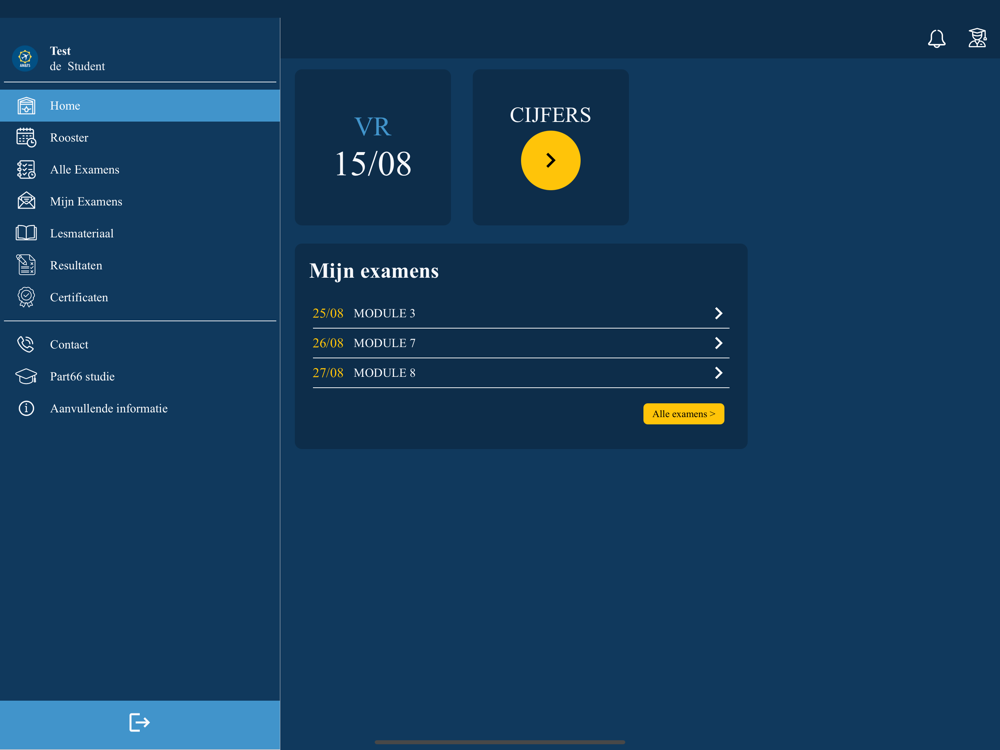
Task: Click the CIJFERS card title
Action: tap(550, 115)
